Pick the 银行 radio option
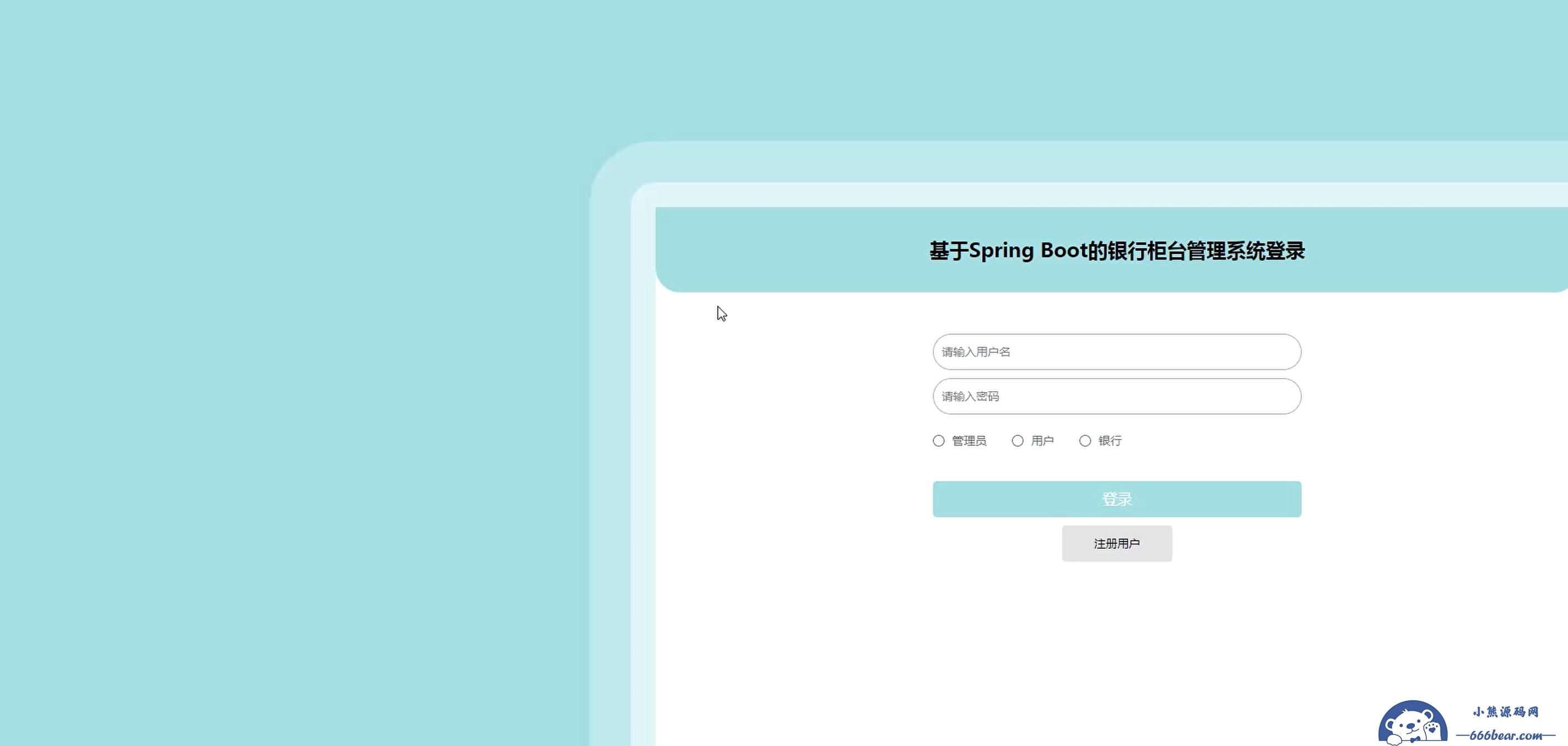This screenshot has height=746, width=1568. (x=1085, y=441)
